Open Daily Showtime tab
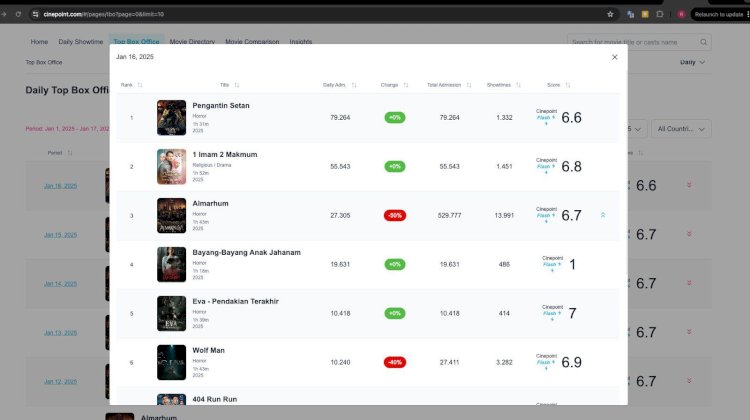The width and height of the screenshot is (750, 420). click(80, 42)
